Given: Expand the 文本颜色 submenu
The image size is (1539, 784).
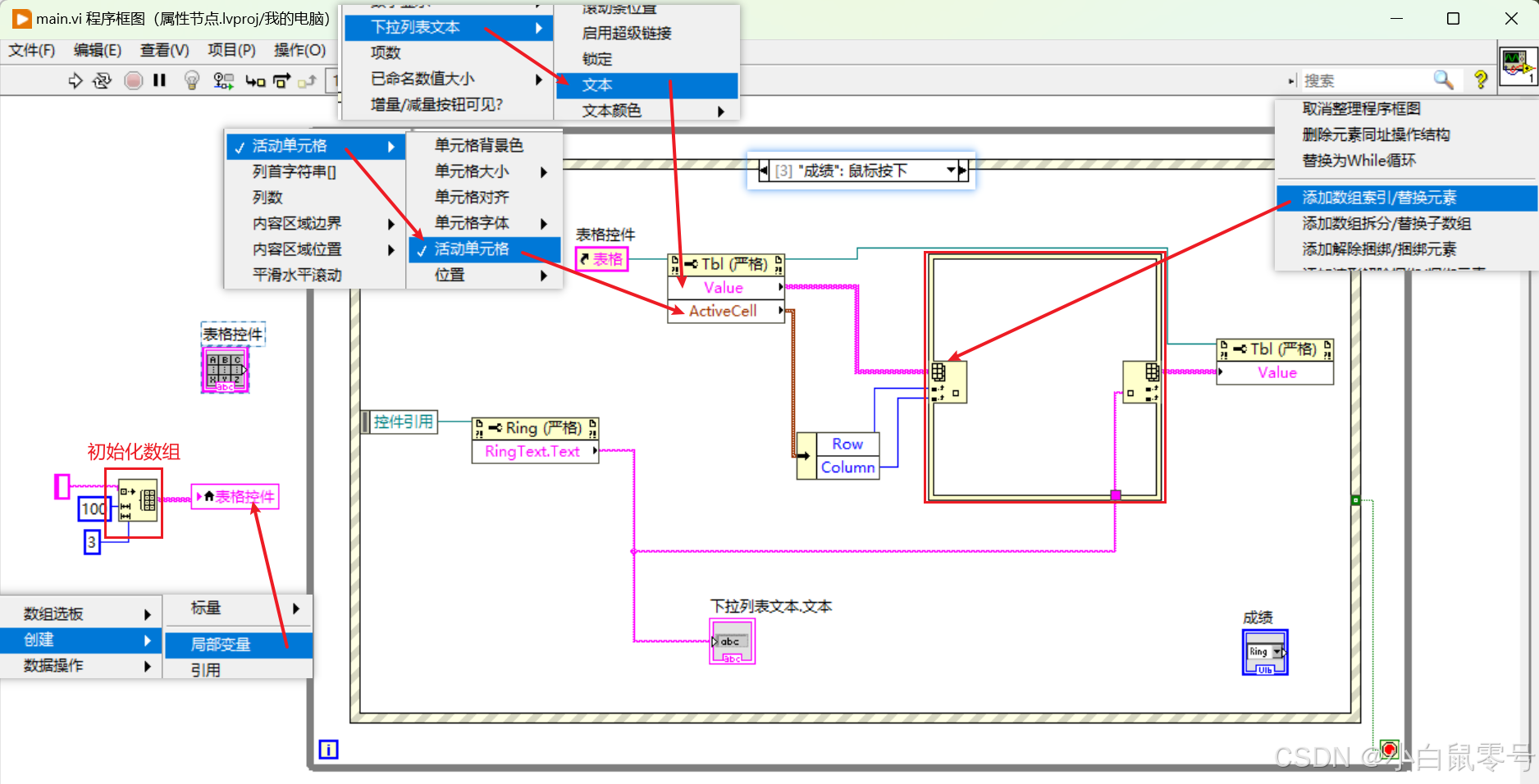Looking at the screenshot, I should point(647,111).
